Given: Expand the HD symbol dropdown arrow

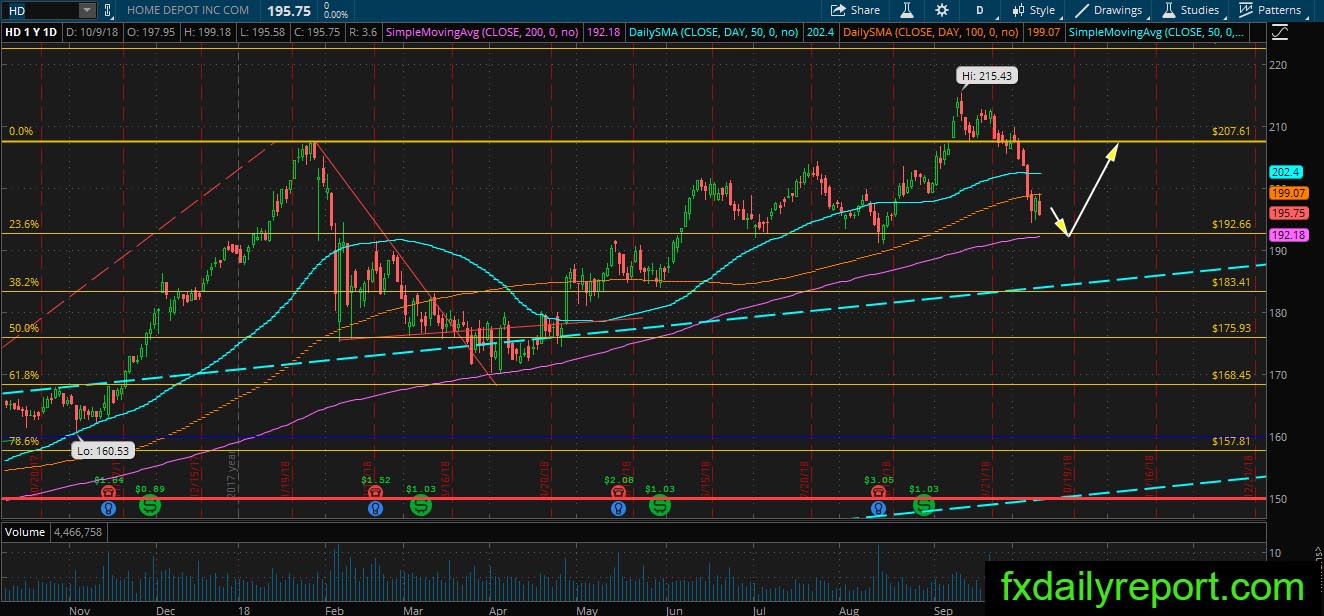Looking at the screenshot, I should coord(88,10).
